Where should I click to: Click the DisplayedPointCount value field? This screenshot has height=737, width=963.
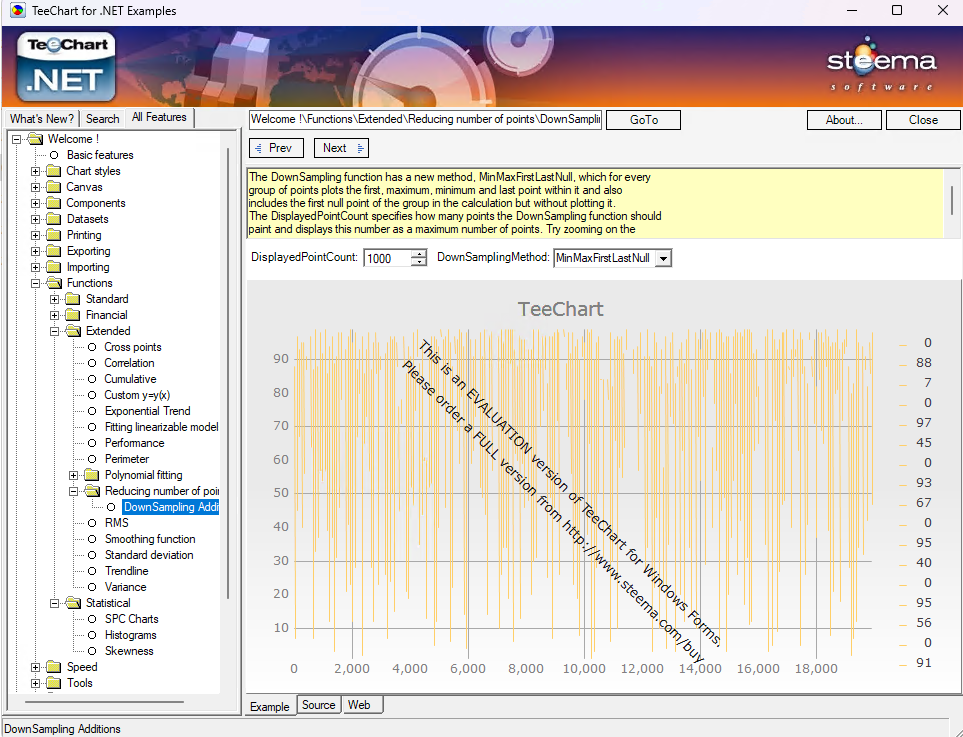tap(388, 259)
